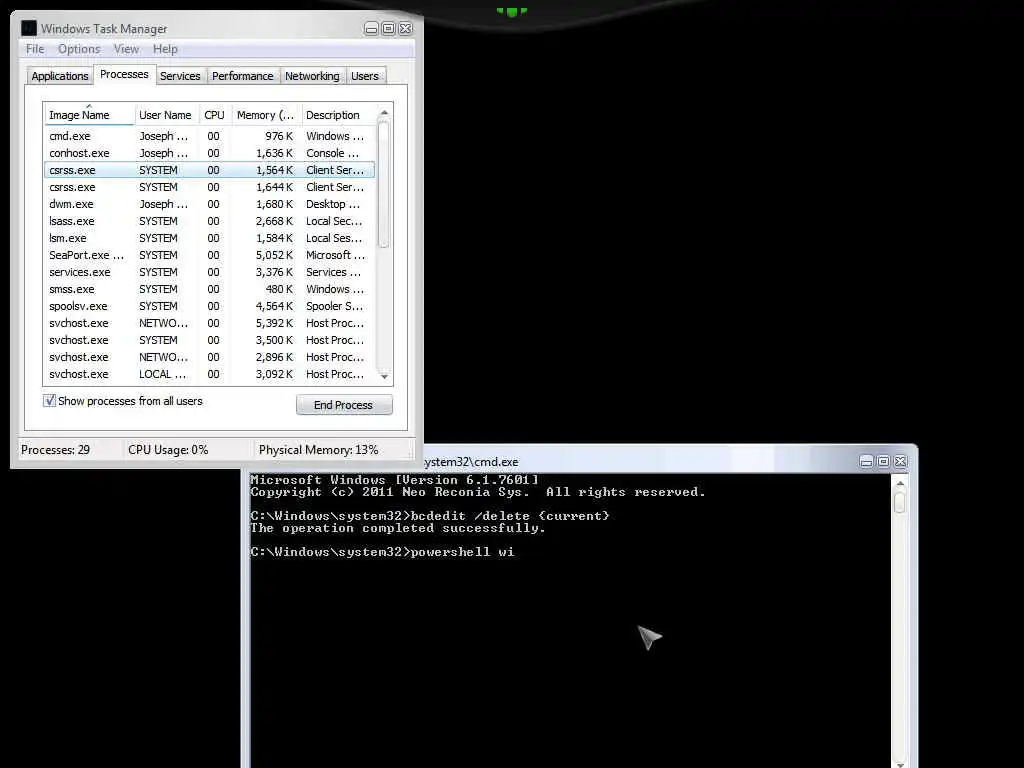Click the Task Manager title bar icon
The width and height of the screenshot is (1024, 768).
pyautogui.click(x=29, y=28)
